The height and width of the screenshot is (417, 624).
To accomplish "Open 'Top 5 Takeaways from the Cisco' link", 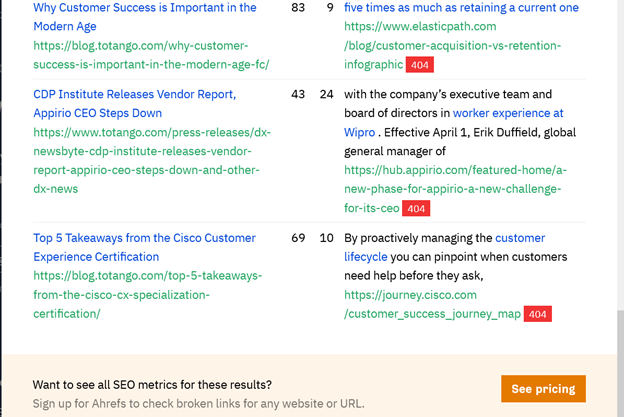I will [x=144, y=238].
